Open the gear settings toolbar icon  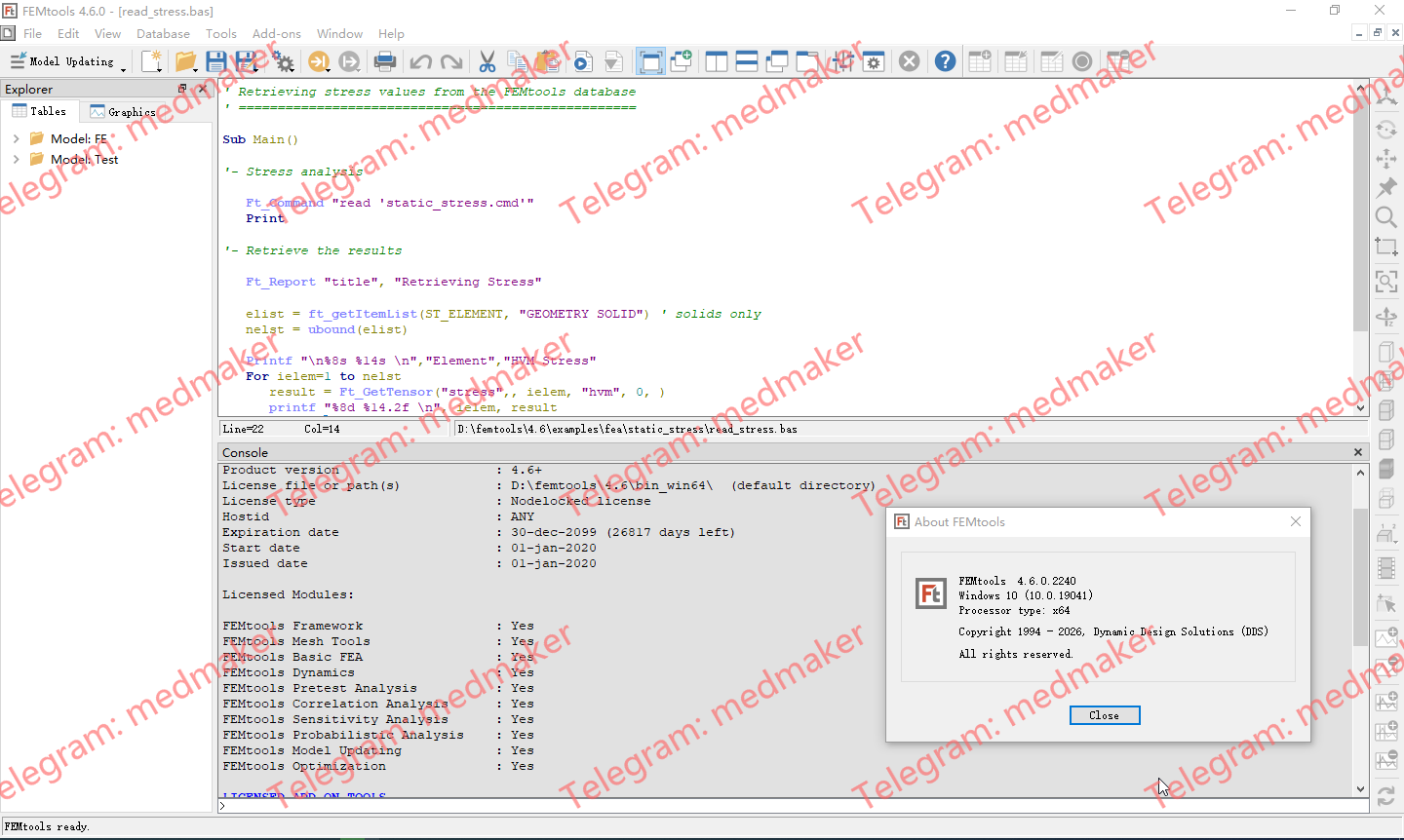pyautogui.click(x=284, y=61)
